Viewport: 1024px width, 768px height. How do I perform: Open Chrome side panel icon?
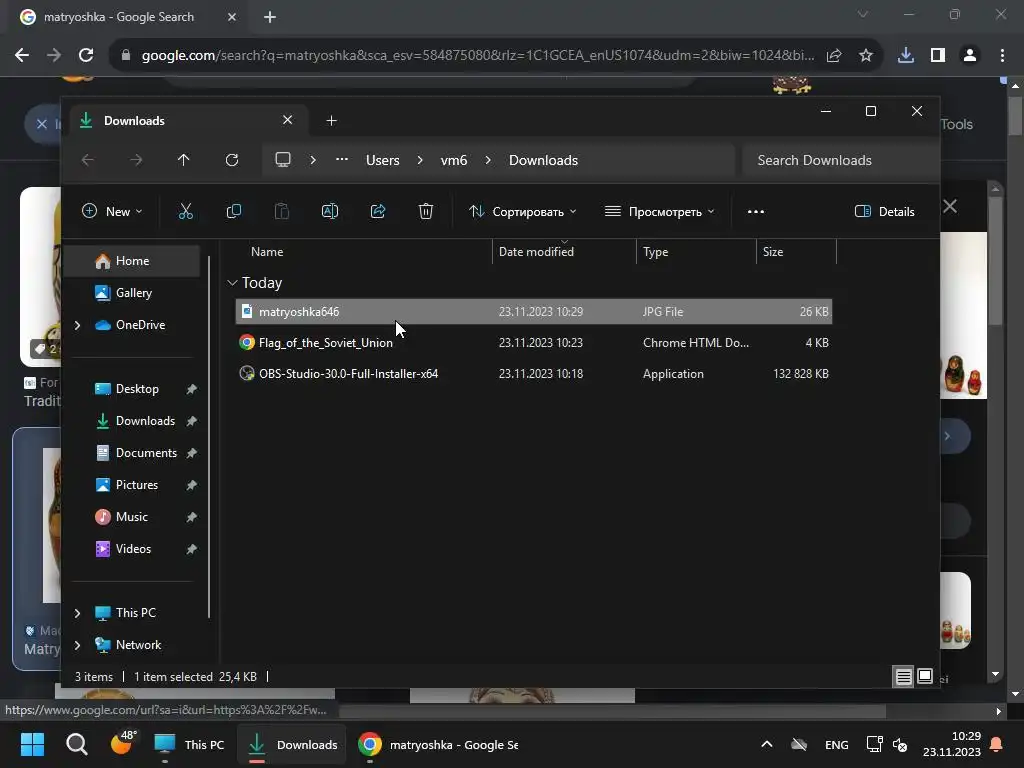(938, 56)
